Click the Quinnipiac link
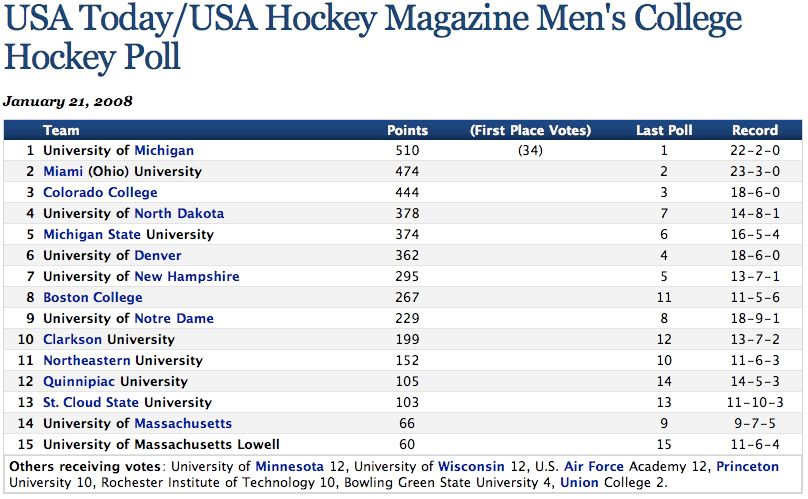This screenshot has height=499, width=808. pyautogui.click(x=80, y=381)
